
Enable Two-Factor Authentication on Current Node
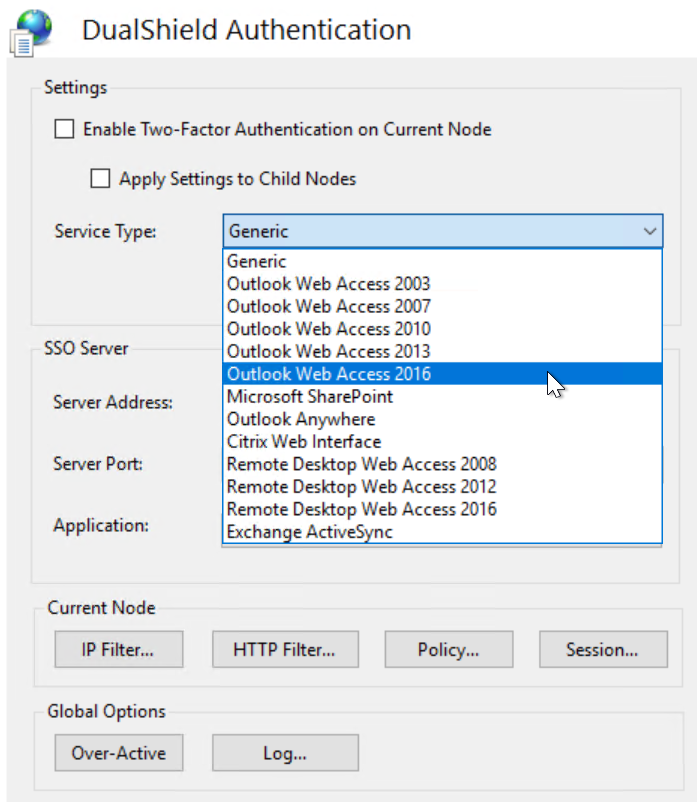click(x=65, y=129)
